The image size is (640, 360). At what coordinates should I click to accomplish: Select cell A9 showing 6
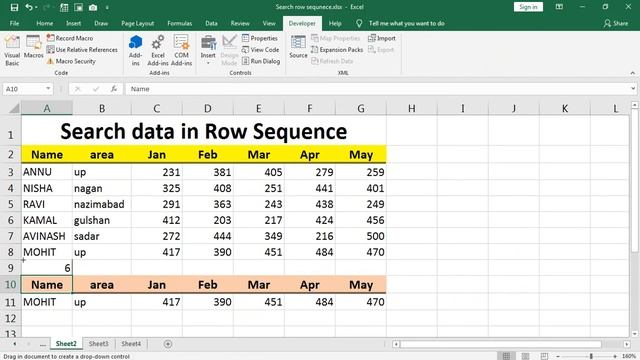pos(47,268)
